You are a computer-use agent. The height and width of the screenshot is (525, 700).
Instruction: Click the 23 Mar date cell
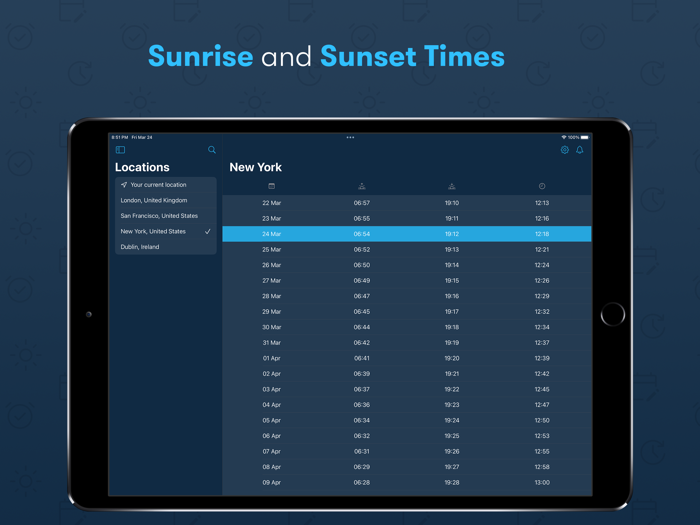[271, 218]
